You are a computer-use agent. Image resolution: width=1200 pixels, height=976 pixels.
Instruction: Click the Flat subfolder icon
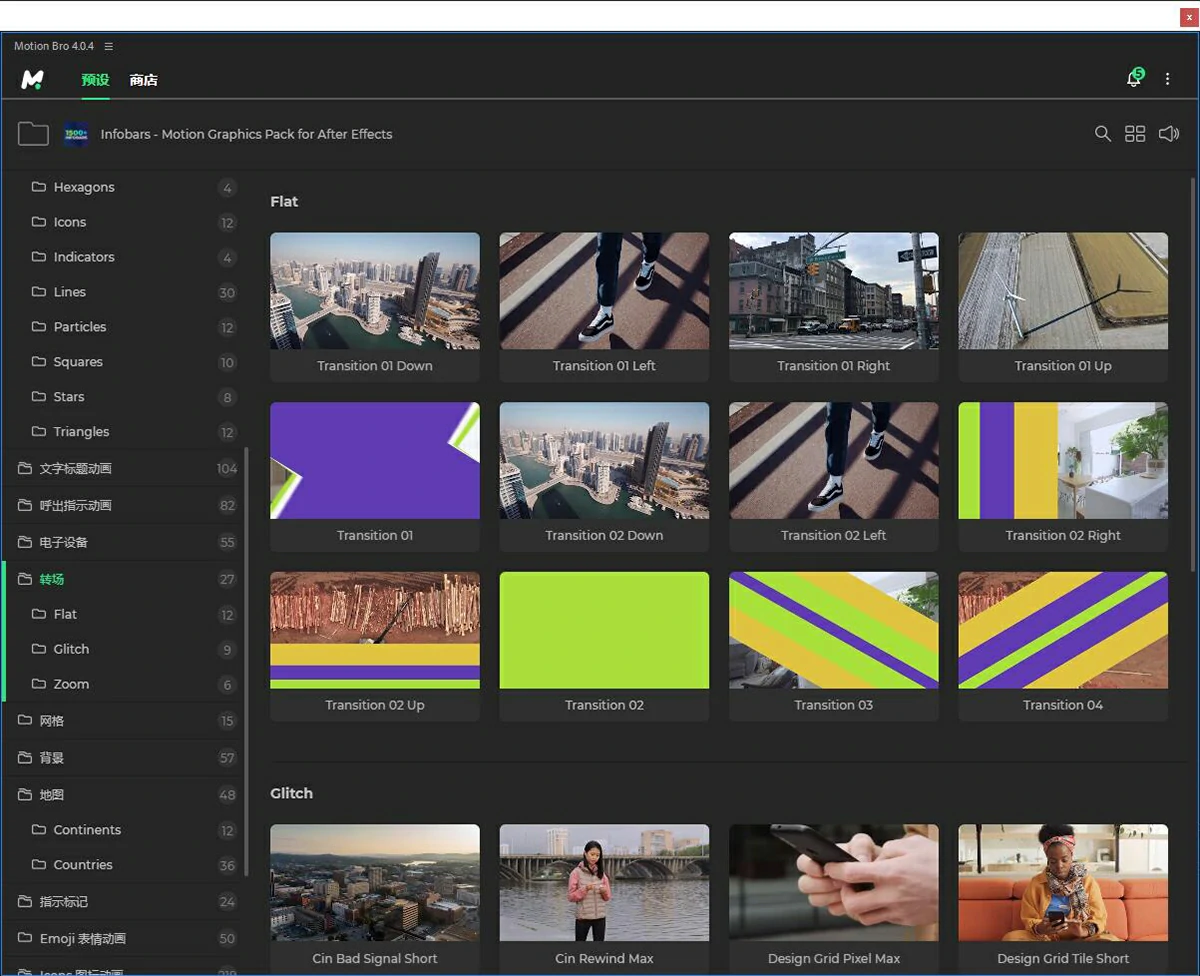[x=39, y=614]
